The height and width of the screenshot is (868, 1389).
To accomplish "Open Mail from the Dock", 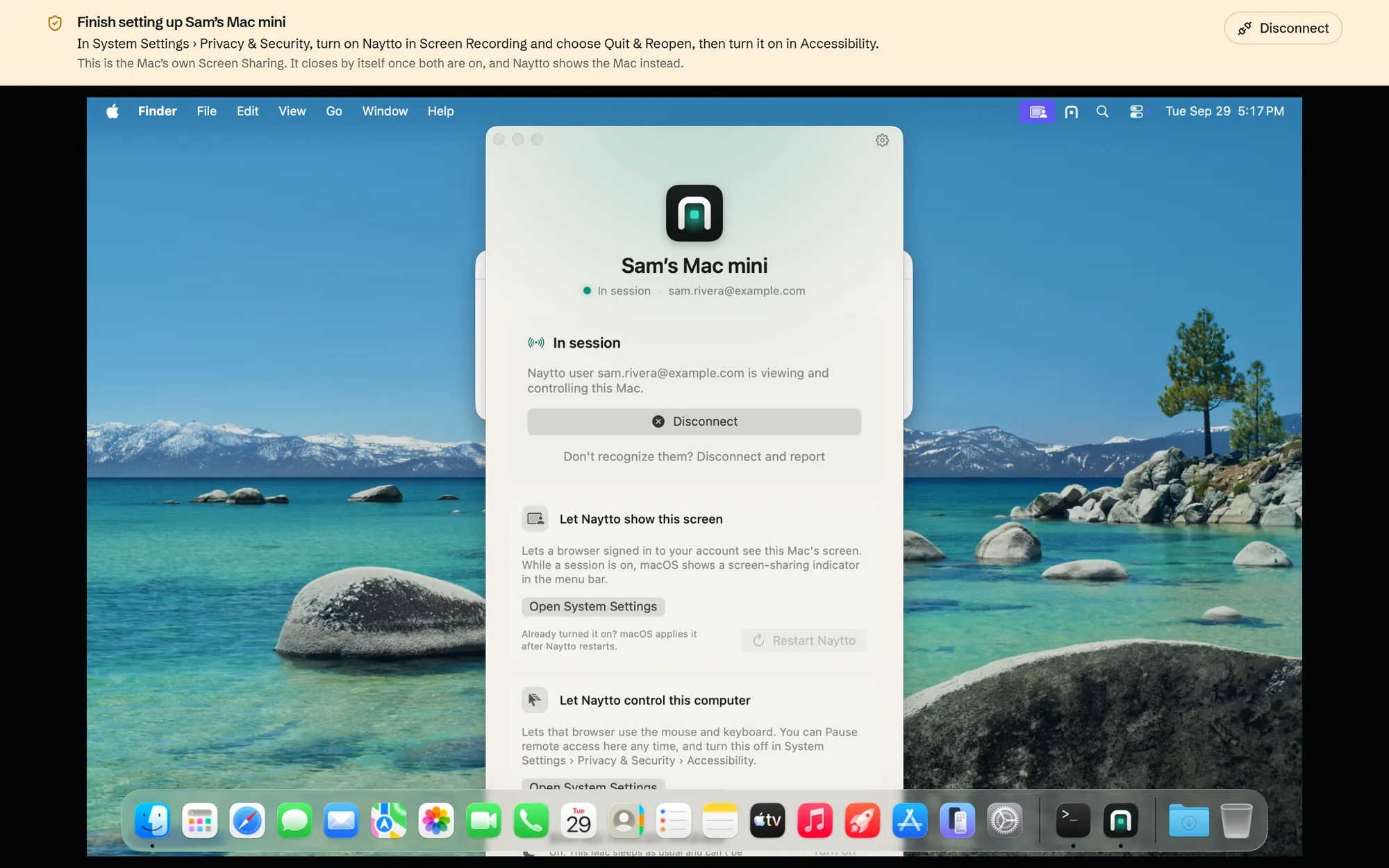I will pyautogui.click(x=341, y=821).
